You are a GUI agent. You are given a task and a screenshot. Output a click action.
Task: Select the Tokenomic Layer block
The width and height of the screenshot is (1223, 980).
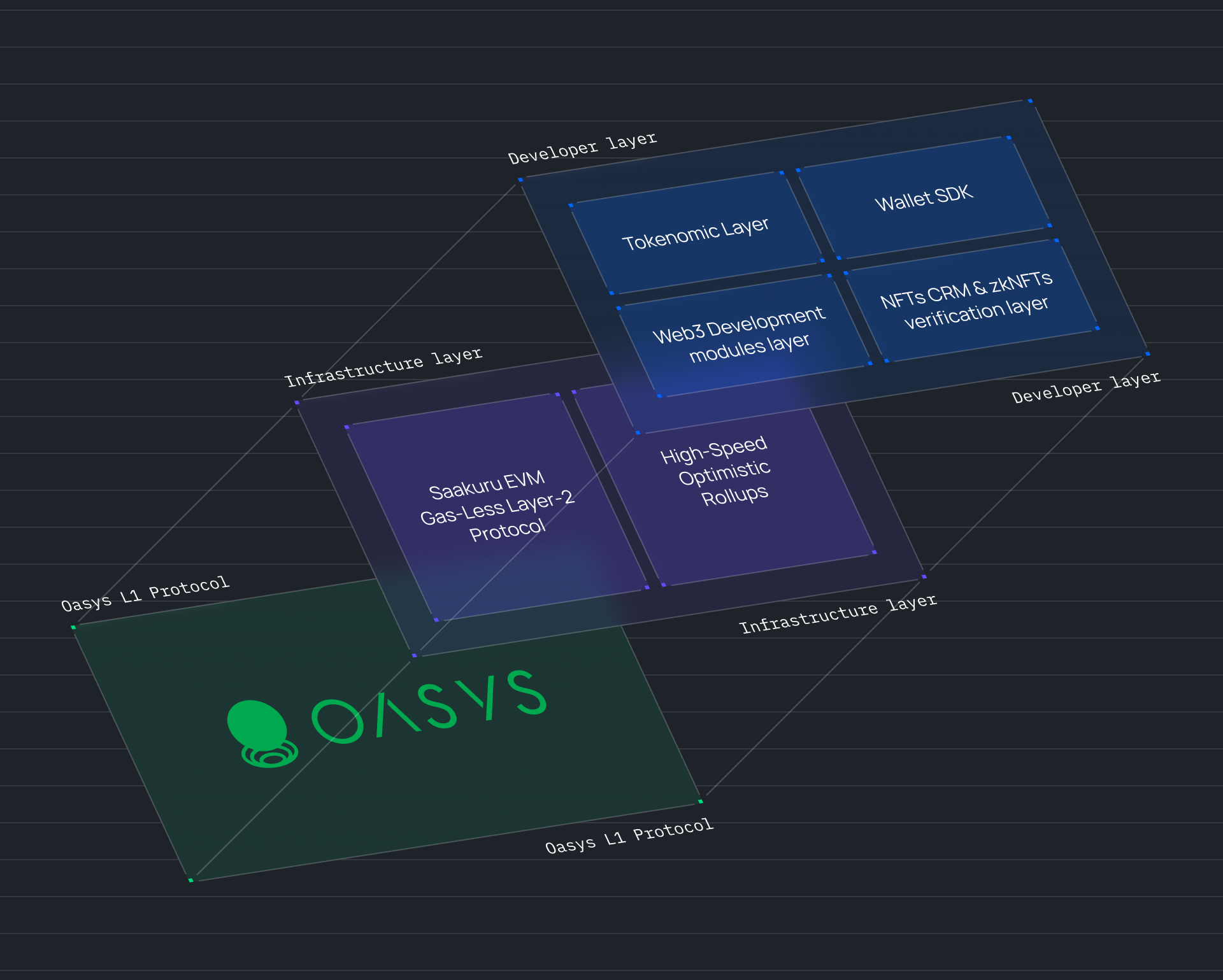coord(696,233)
